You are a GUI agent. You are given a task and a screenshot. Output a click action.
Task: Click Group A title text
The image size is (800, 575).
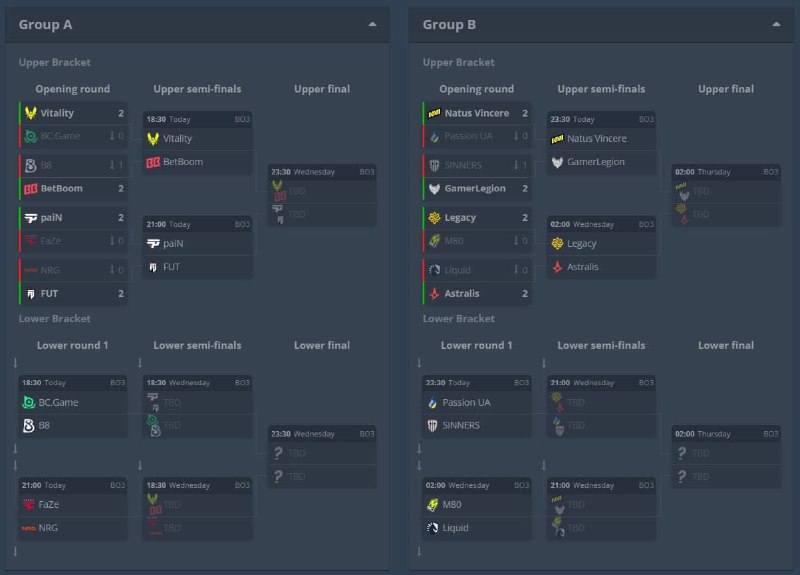pos(45,24)
